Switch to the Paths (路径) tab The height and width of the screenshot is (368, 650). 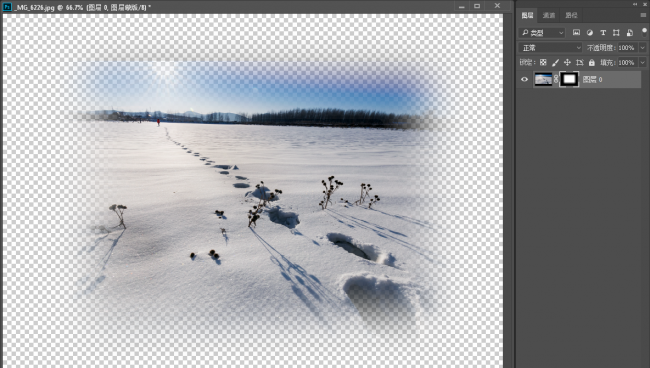pos(571,15)
